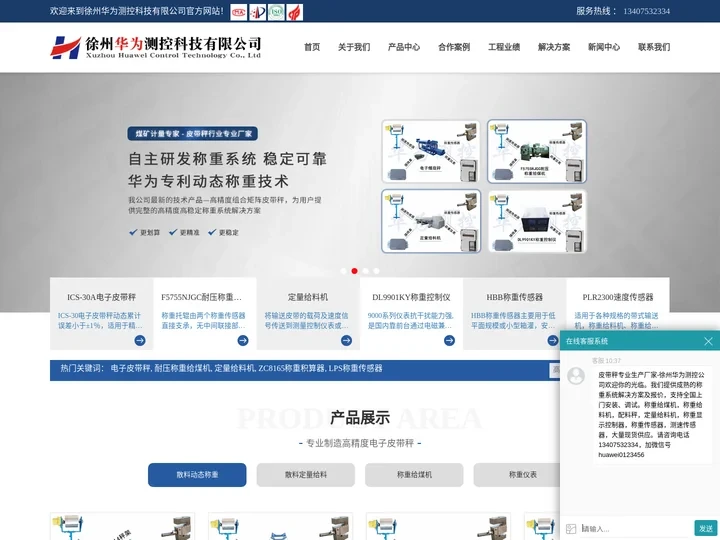The width and height of the screenshot is (720, 540).
Task: Click the Xuzhou Huawei company logo
Action: coord(156,47)
